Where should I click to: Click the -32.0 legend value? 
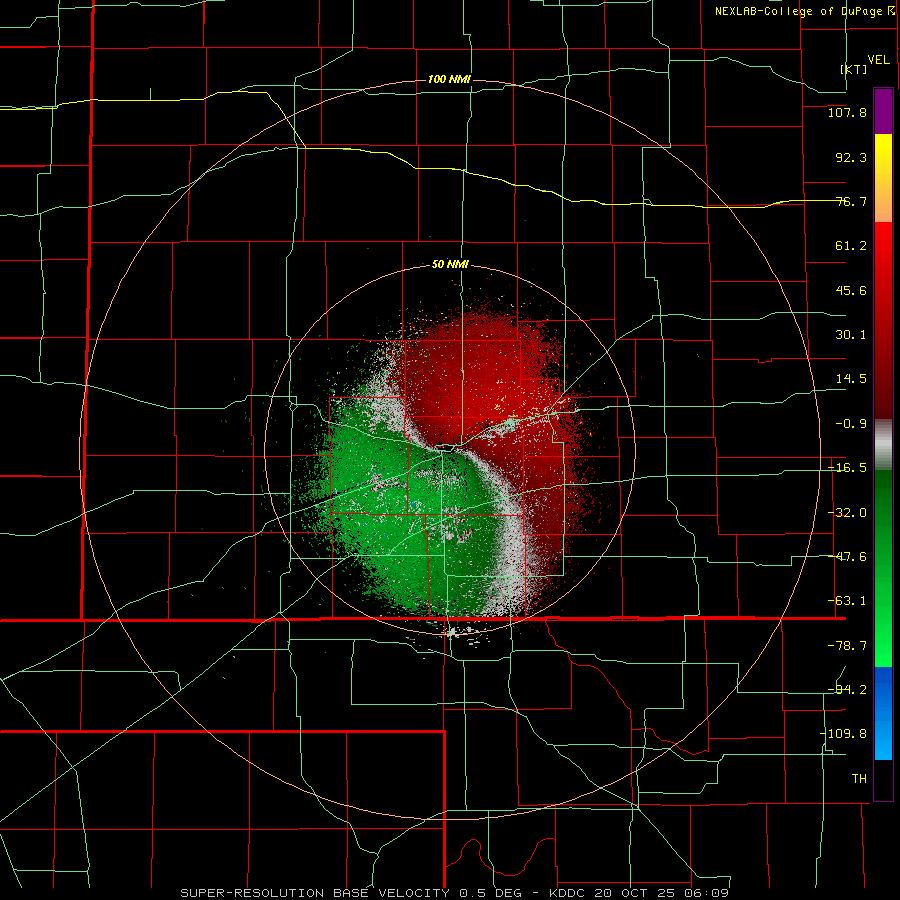pyautogui.click(x=847, y=513)
